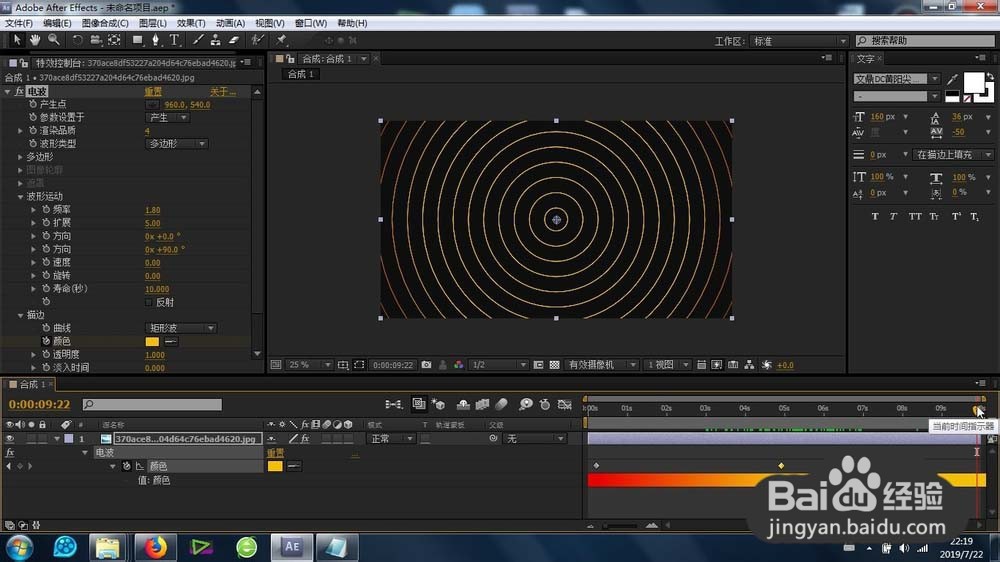
Task: Click the motion blur enable icon in timeline
Action: tap(501, 404)
